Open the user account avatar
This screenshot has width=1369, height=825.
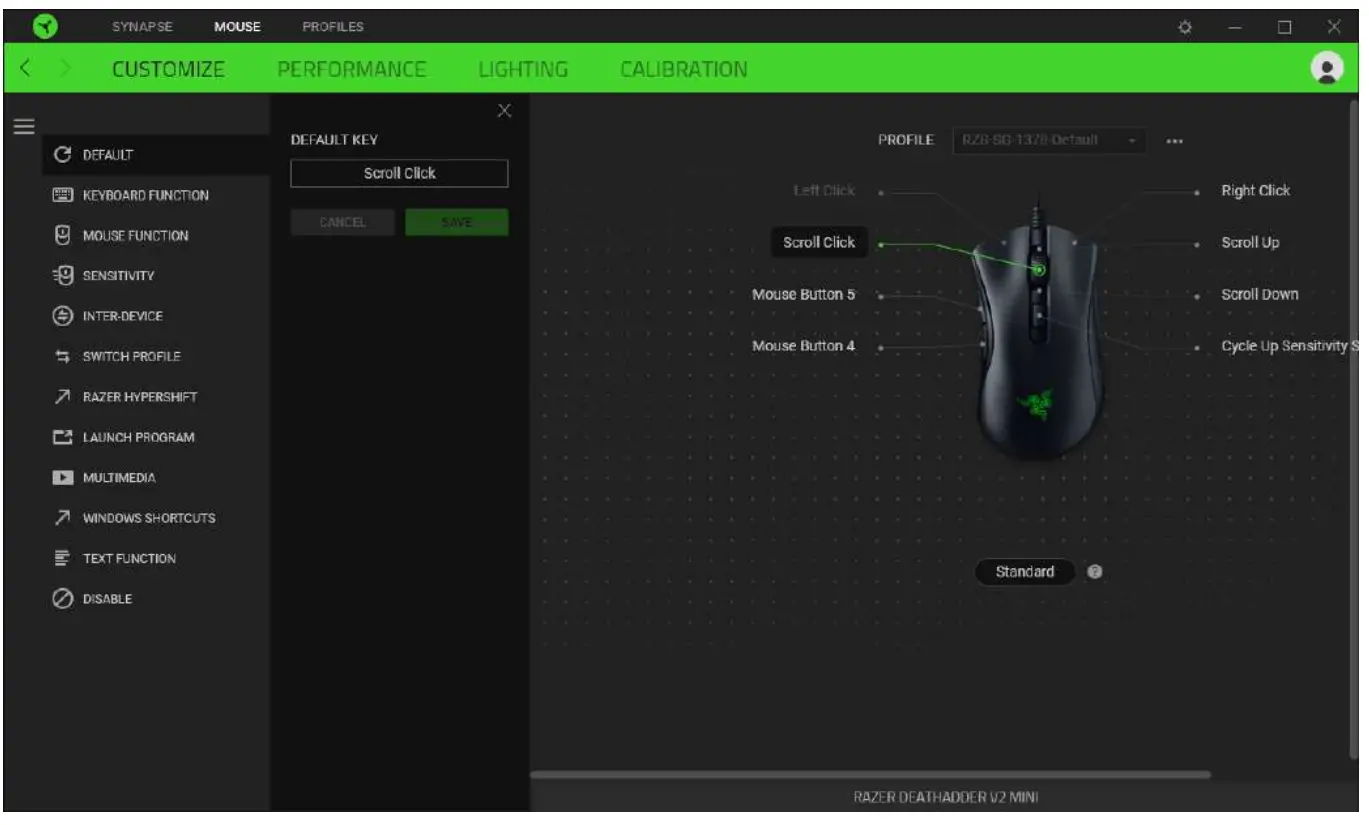1327,68
